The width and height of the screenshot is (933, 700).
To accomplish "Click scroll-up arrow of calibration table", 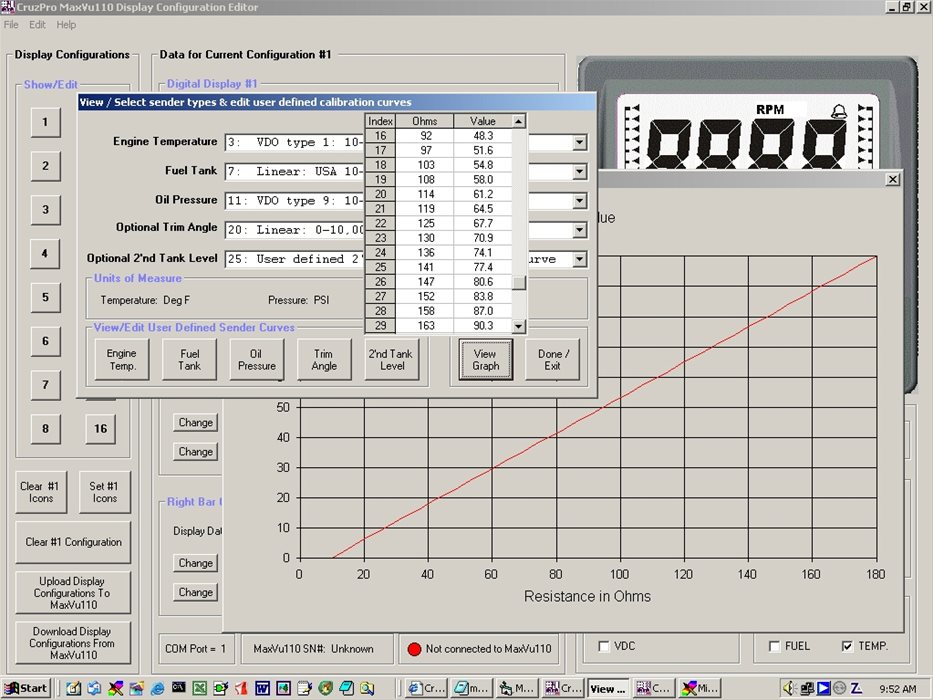I will click(x=519, y=121).
